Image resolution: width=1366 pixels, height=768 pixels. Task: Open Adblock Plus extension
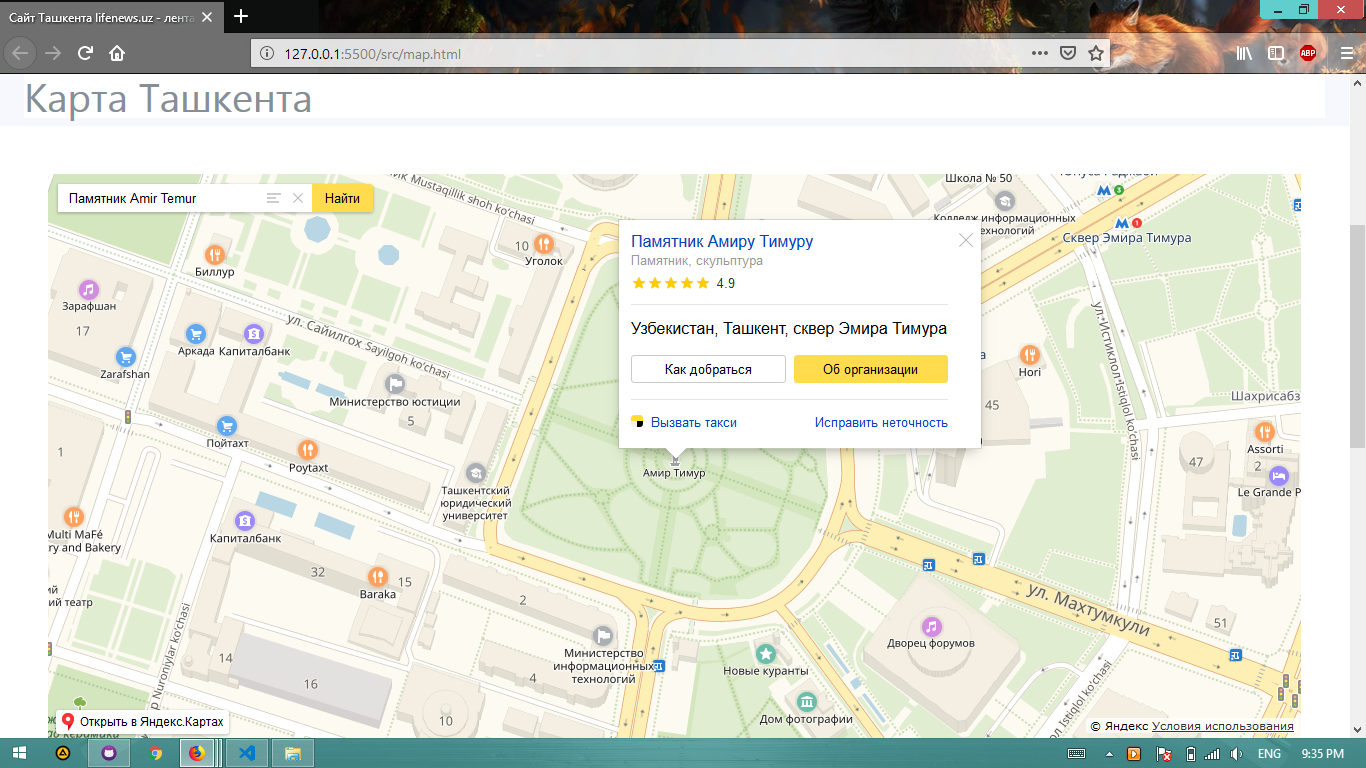tap(1308, 54)
